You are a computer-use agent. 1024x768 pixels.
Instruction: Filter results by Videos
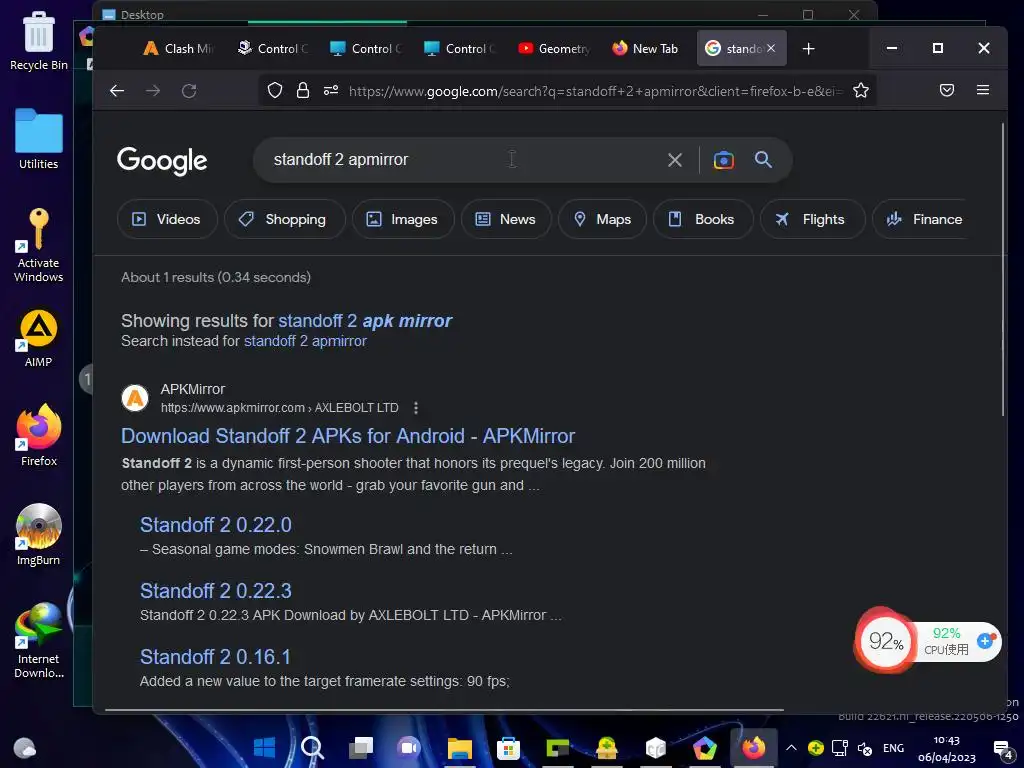tap(167, 219)
